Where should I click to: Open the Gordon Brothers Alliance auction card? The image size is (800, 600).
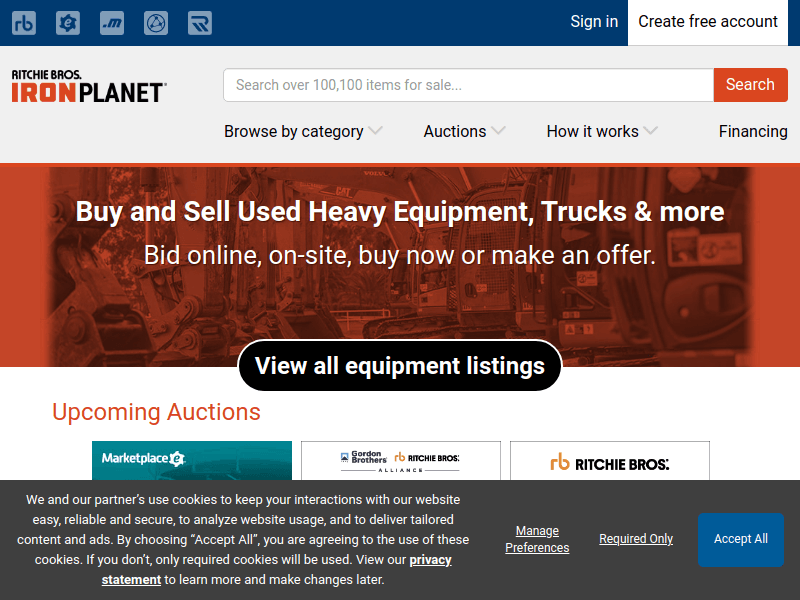pos(401,461)
